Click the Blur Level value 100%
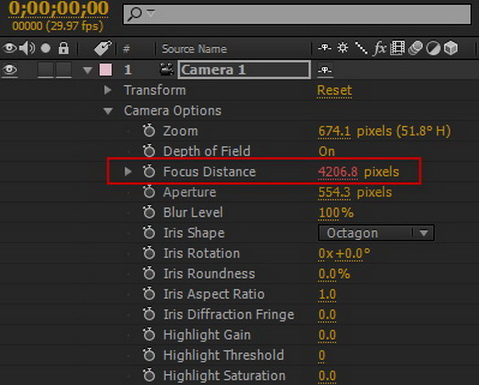Screen dimensions: 479x385 (336, 213)
